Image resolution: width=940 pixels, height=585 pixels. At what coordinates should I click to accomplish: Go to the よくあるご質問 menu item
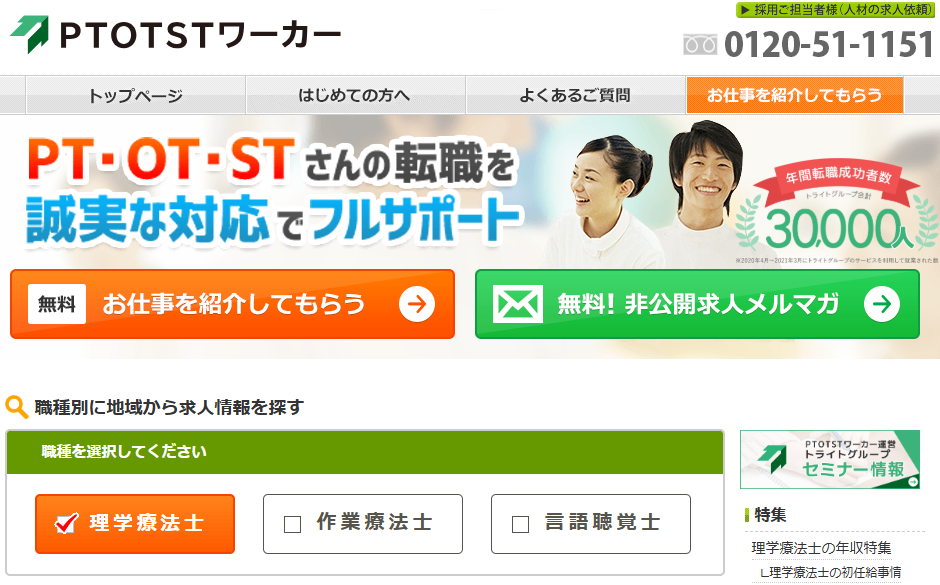[576, 95]
